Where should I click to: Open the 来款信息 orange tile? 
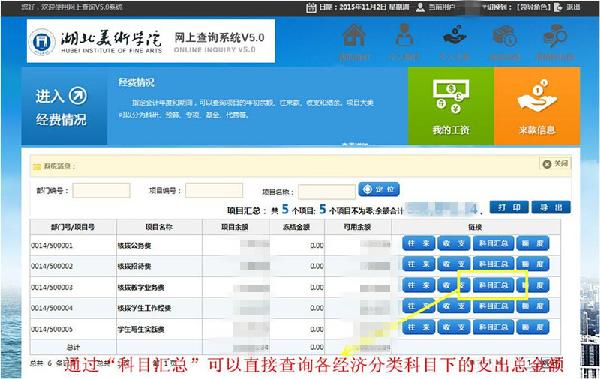click(x=537, y=106)
